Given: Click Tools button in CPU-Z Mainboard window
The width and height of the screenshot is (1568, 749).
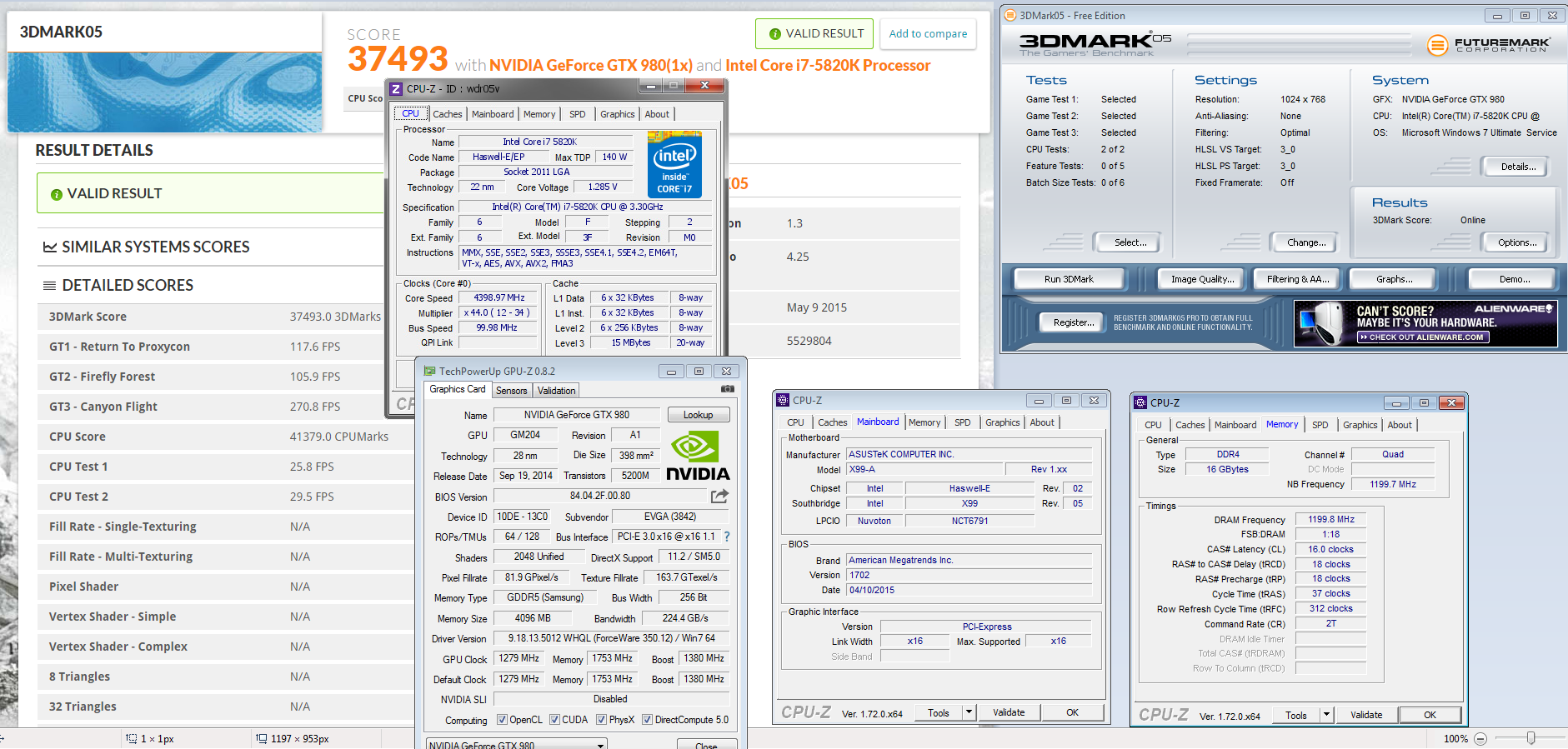Looking at the screenshot, I should point(938,712).
